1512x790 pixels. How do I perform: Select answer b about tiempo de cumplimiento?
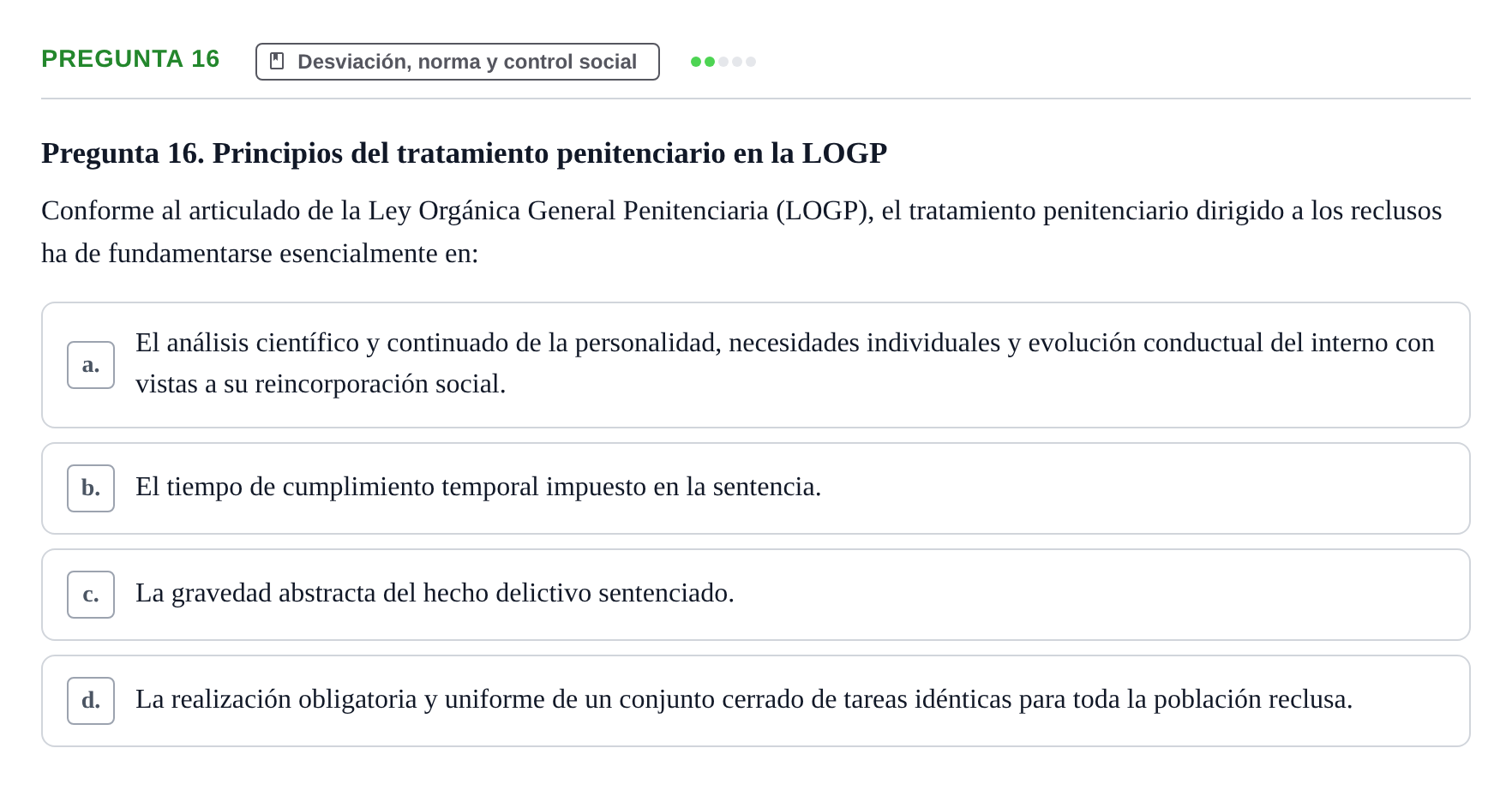pyautogui.click(x=756, y=488)
